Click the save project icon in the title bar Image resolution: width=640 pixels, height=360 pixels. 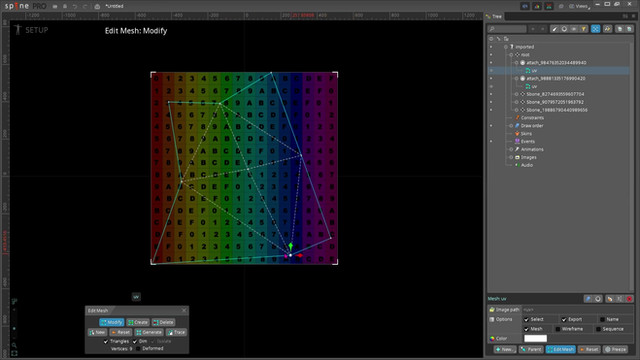tap(65, 7)
